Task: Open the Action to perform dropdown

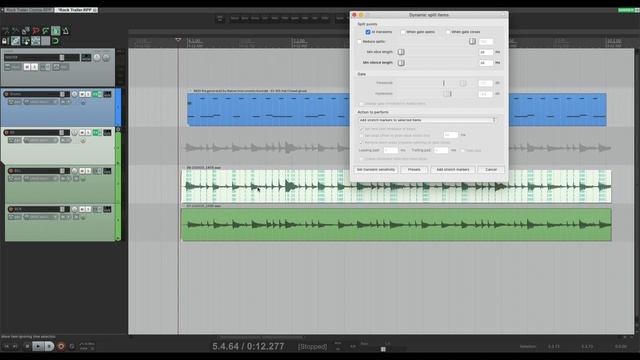Action: pos(428,120)
